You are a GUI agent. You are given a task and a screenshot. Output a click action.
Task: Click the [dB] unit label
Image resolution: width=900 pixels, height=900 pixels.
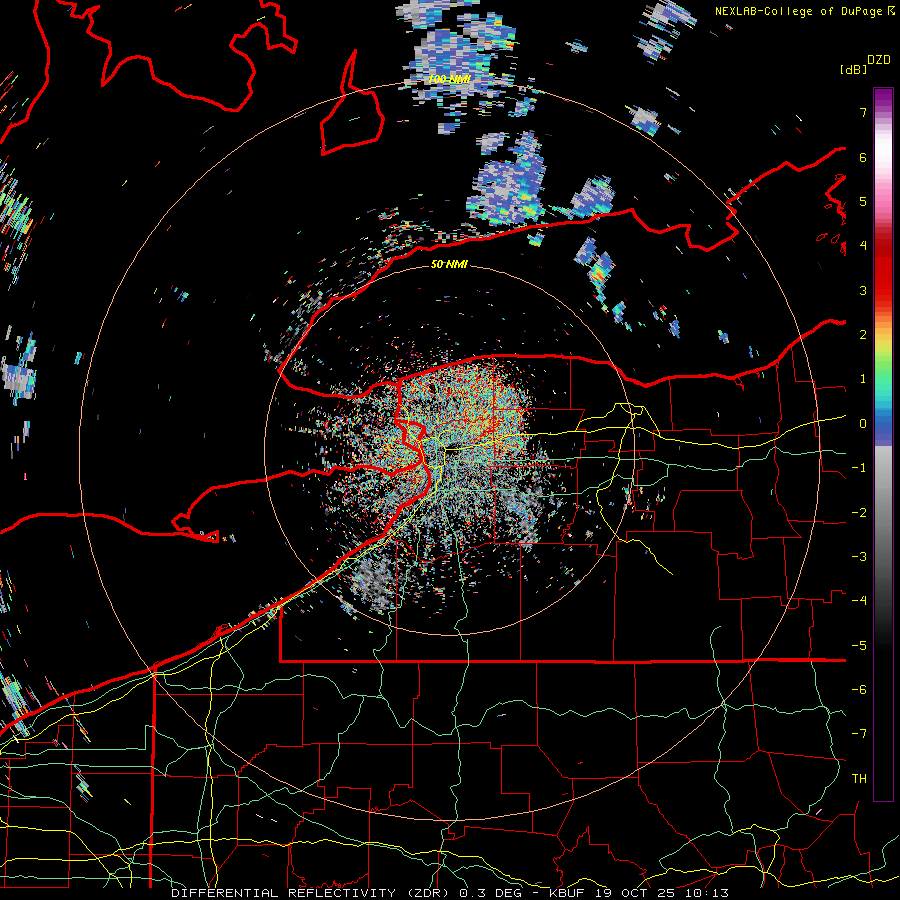point(853,70)
